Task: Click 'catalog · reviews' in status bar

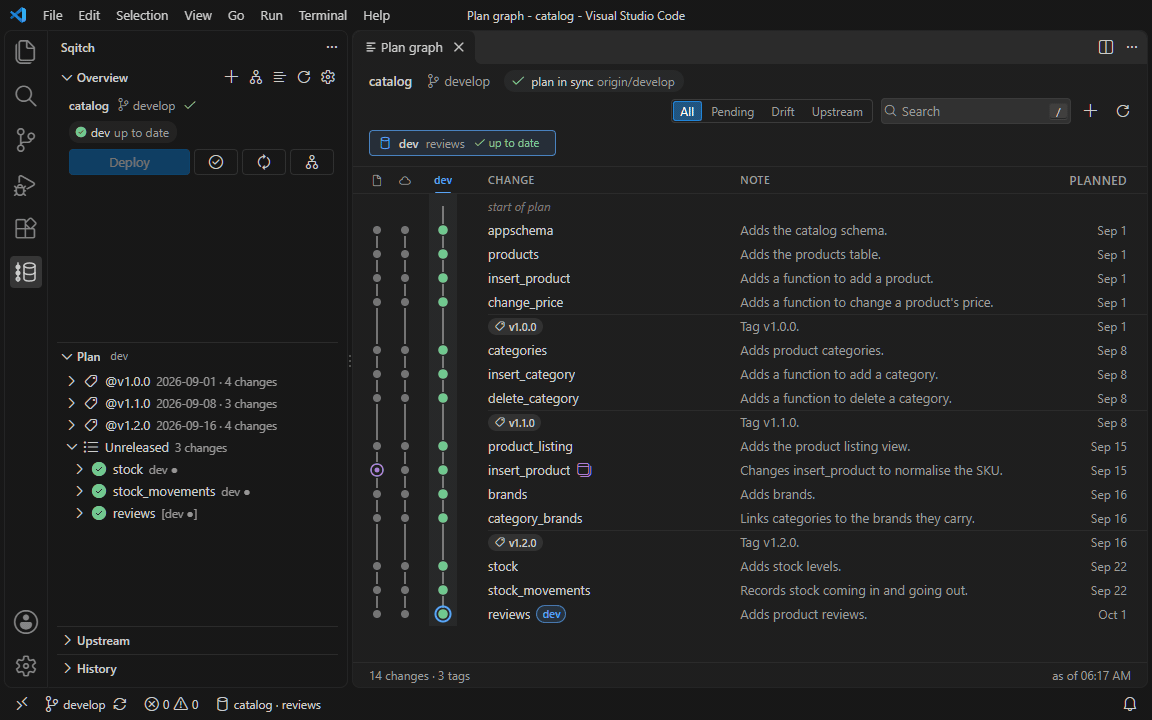Action: [x=269, y=705]
